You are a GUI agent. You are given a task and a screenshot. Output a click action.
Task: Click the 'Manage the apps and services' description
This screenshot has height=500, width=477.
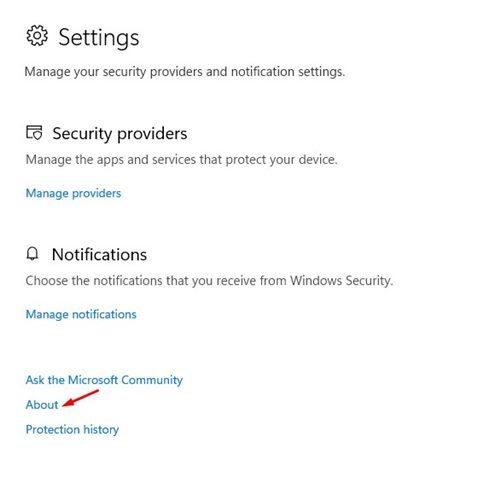(182, 160)
